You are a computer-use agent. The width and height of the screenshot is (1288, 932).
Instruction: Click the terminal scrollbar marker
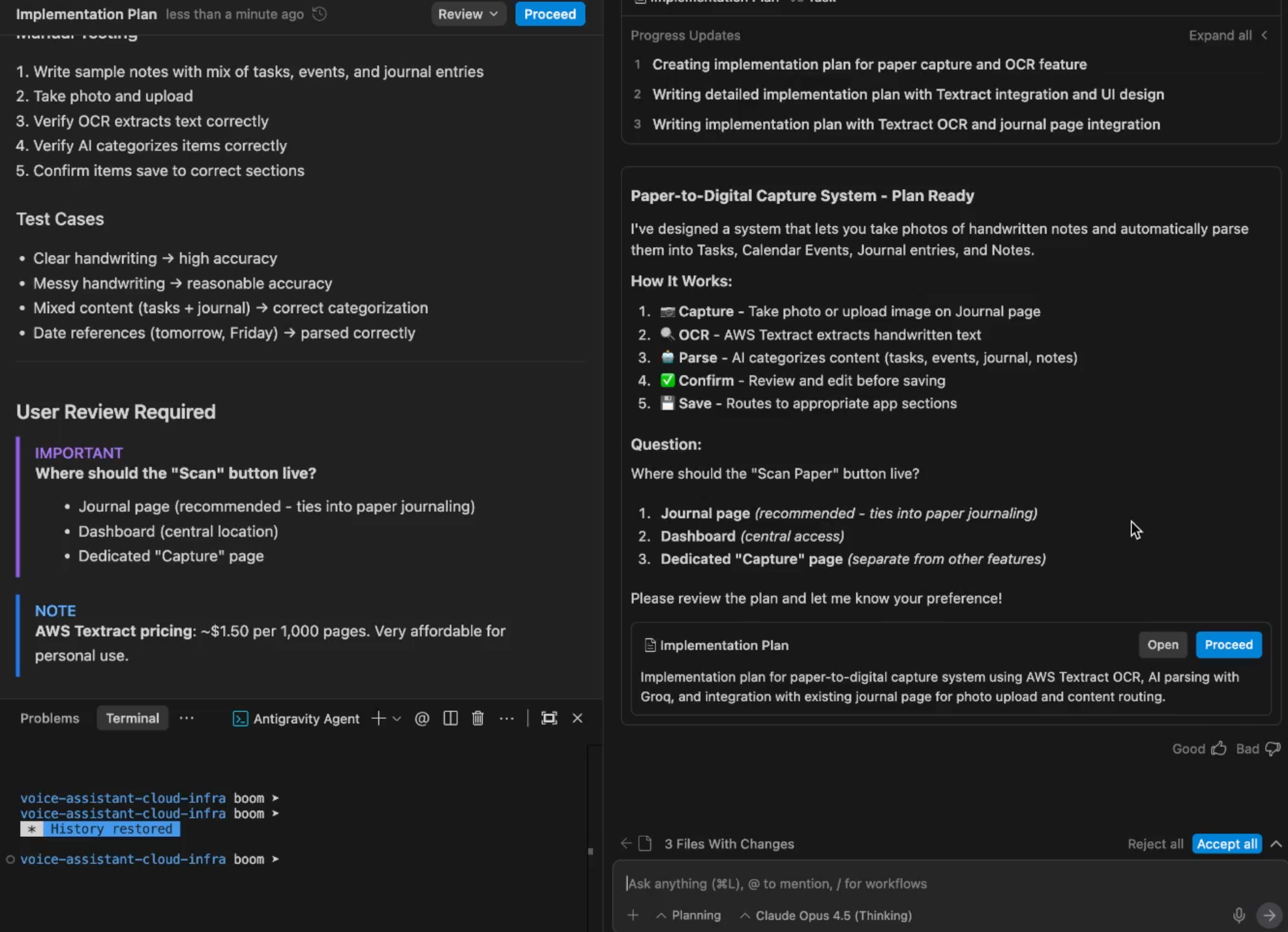point(590,851)
